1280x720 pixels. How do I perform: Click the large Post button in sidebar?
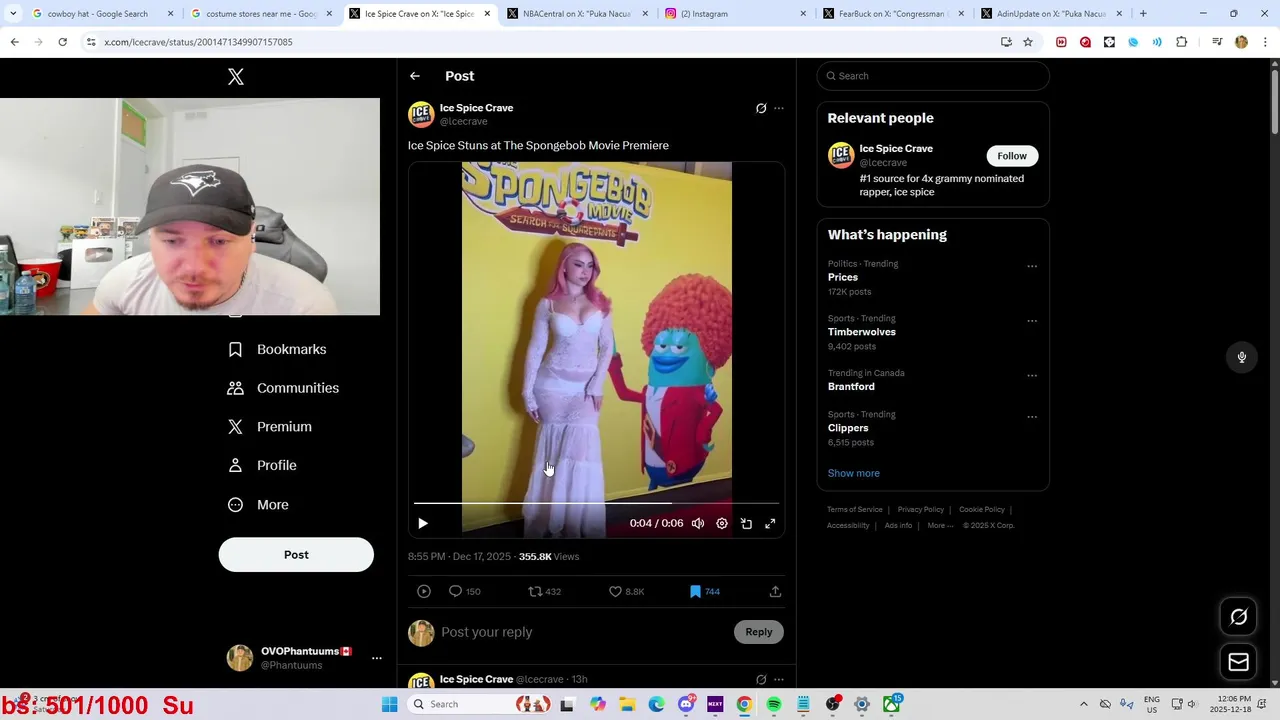click(x=296, y=555)
